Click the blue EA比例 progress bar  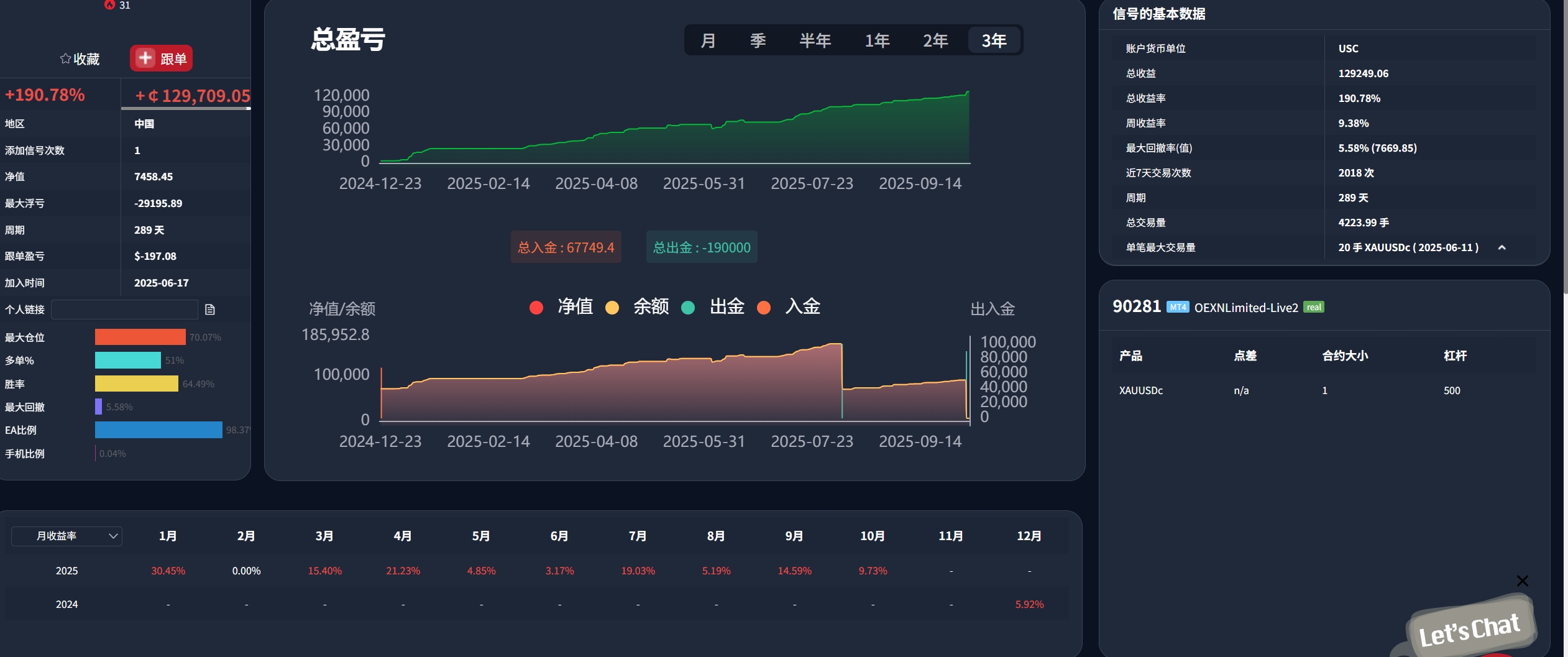[x=158, y=430]
